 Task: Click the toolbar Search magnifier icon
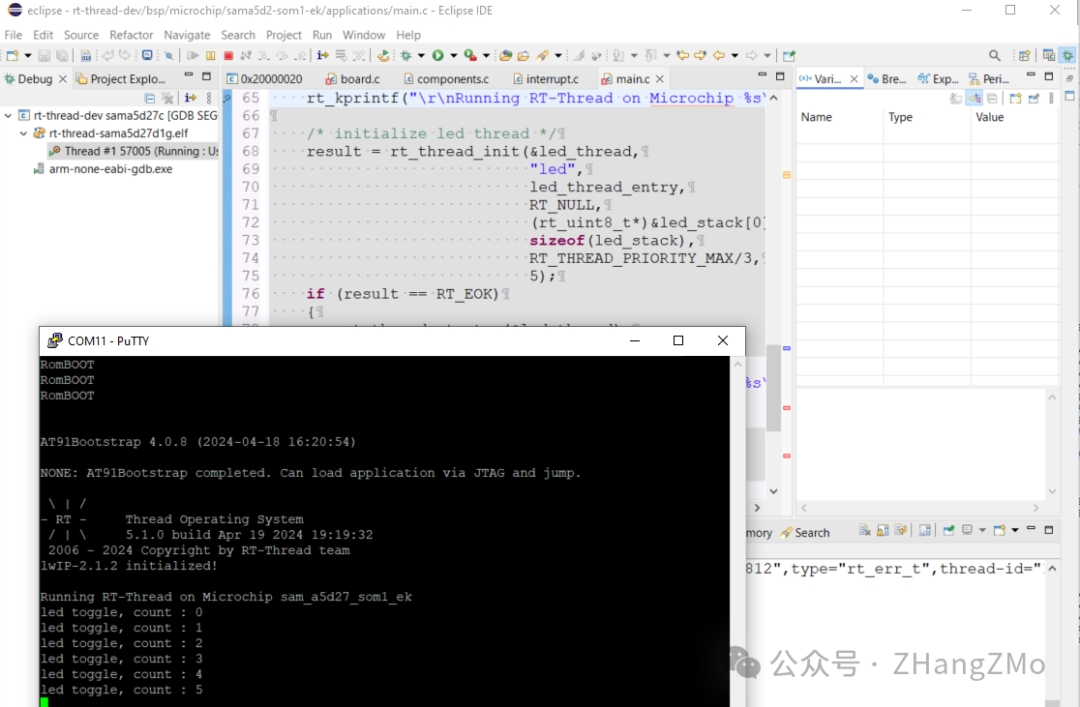[995, 56]
